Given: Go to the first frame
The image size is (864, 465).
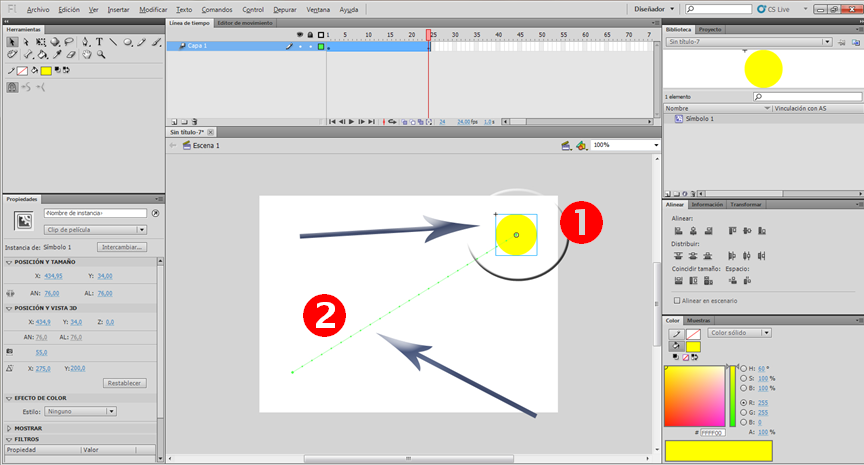Looking at the screenshot, I should coord(332,122).
